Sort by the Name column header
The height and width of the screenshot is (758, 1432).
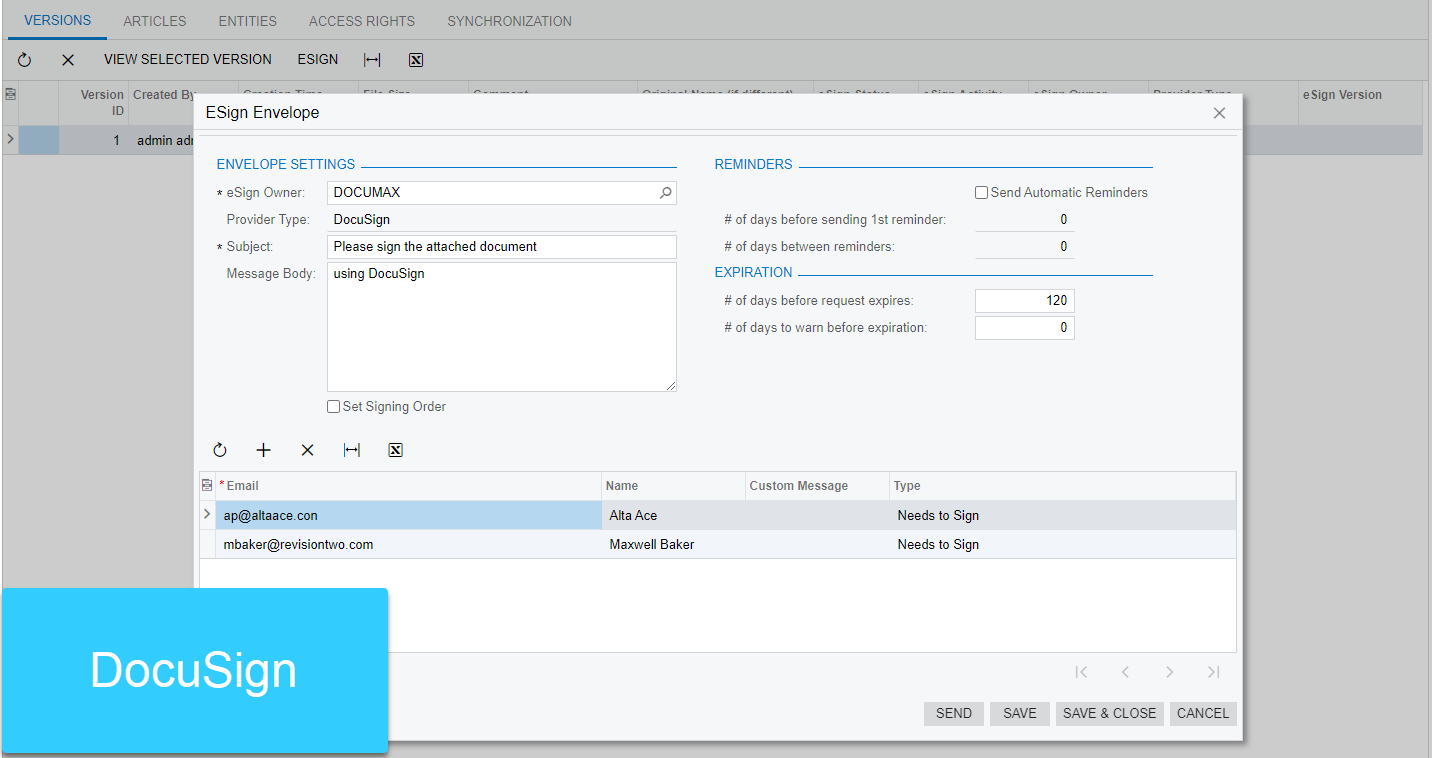point(673,486)
